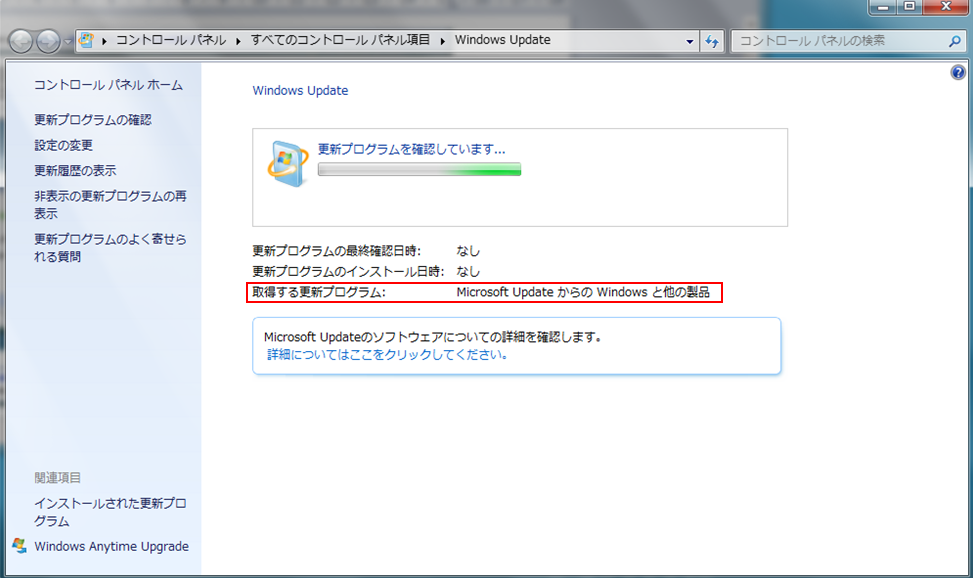Expand the arrow before コントロール パネル breadcrumb
The height and width of the screenshot is (578, 973).
pyautogui.click(x=104, y=41)
